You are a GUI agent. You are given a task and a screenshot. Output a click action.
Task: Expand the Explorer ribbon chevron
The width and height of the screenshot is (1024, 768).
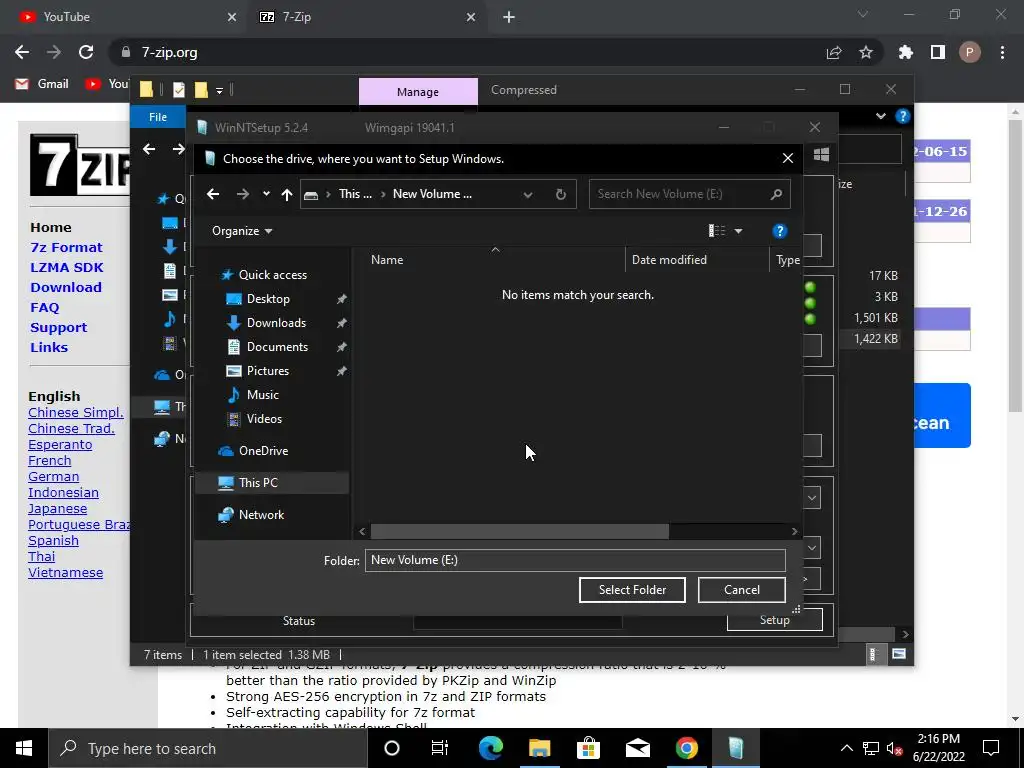tap(880, 116)
